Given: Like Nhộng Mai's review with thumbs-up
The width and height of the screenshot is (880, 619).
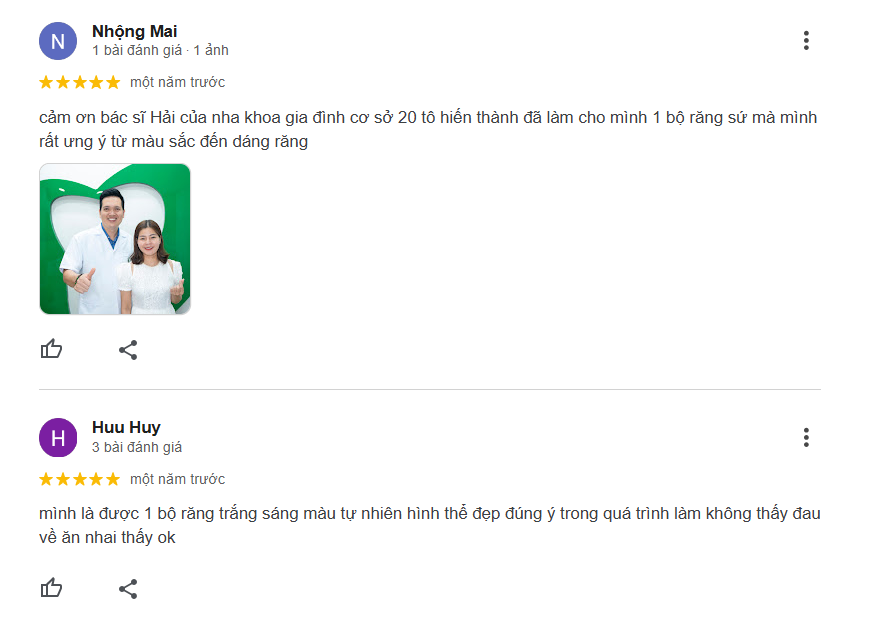Looking at the screenshot, I should point(51,349).
